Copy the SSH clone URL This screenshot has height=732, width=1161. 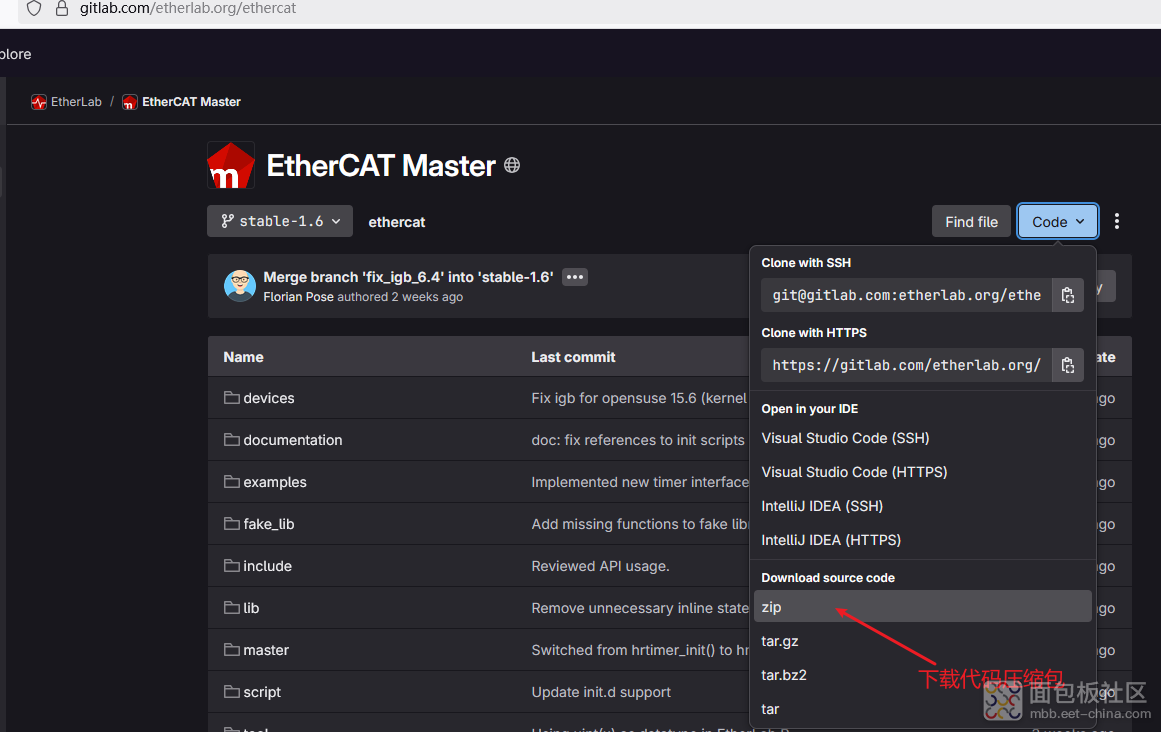1068,295
